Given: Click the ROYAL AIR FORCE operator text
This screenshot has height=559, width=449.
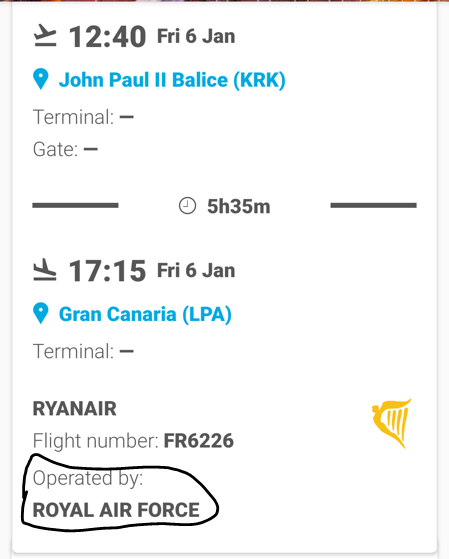Looking at the screenshot, I should [x=116, y=510].
